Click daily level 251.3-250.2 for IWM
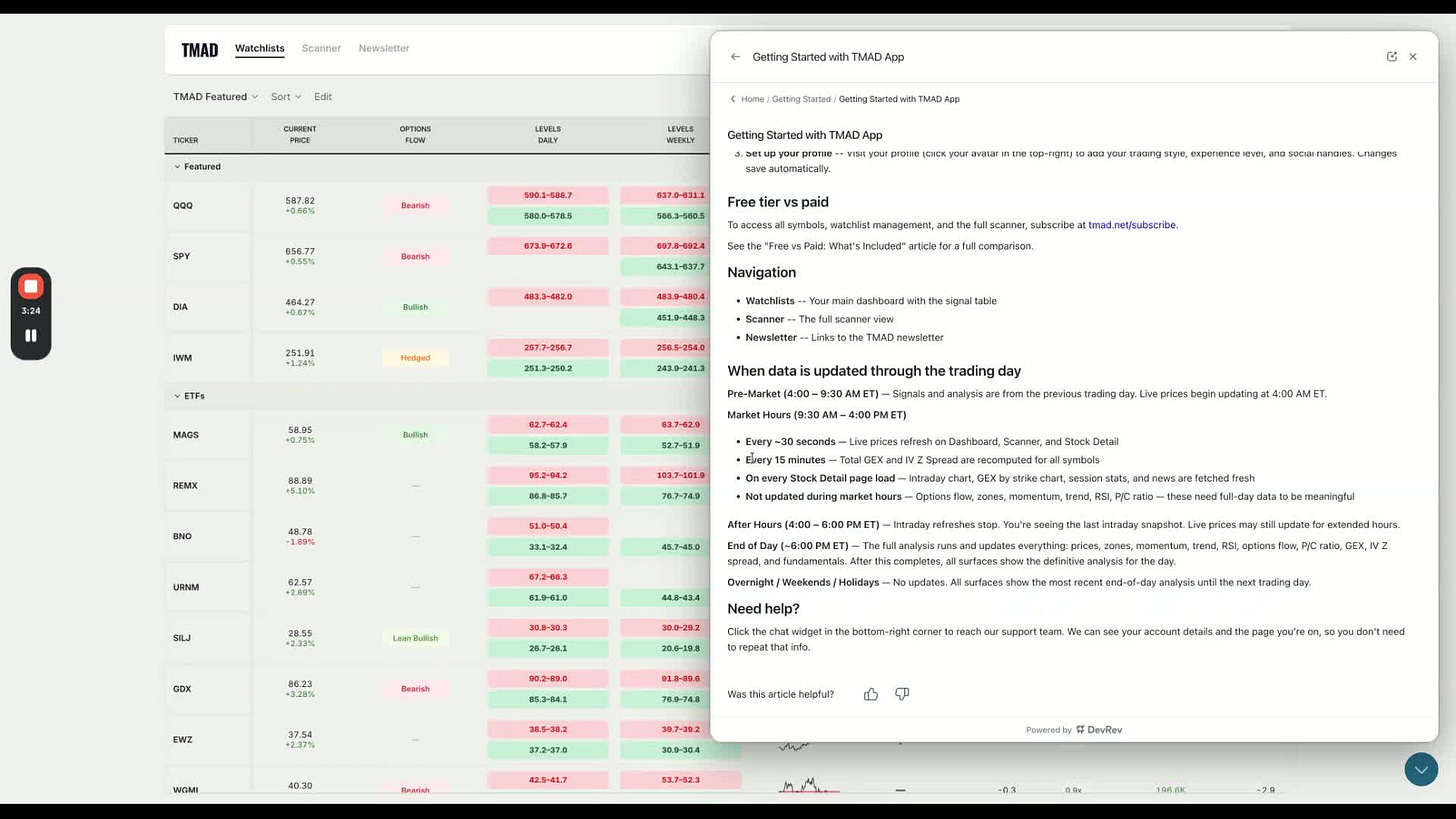Viewport: 1456px width, 819px height. (x=548, y=368)
